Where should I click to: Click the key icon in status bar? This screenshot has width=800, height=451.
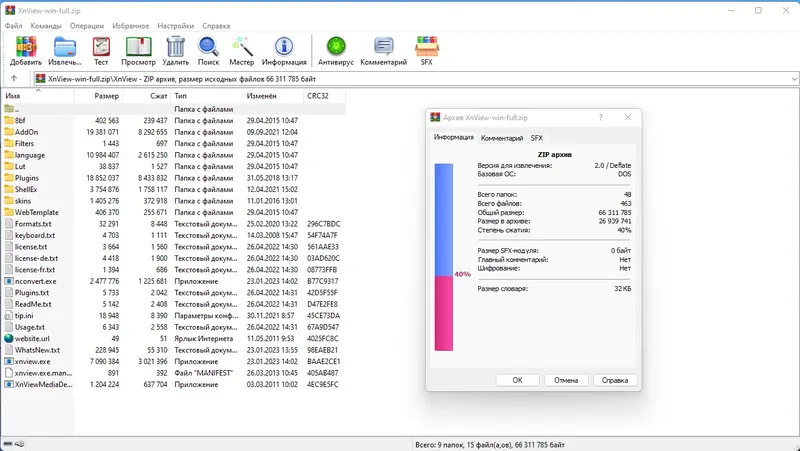(19, 444)
